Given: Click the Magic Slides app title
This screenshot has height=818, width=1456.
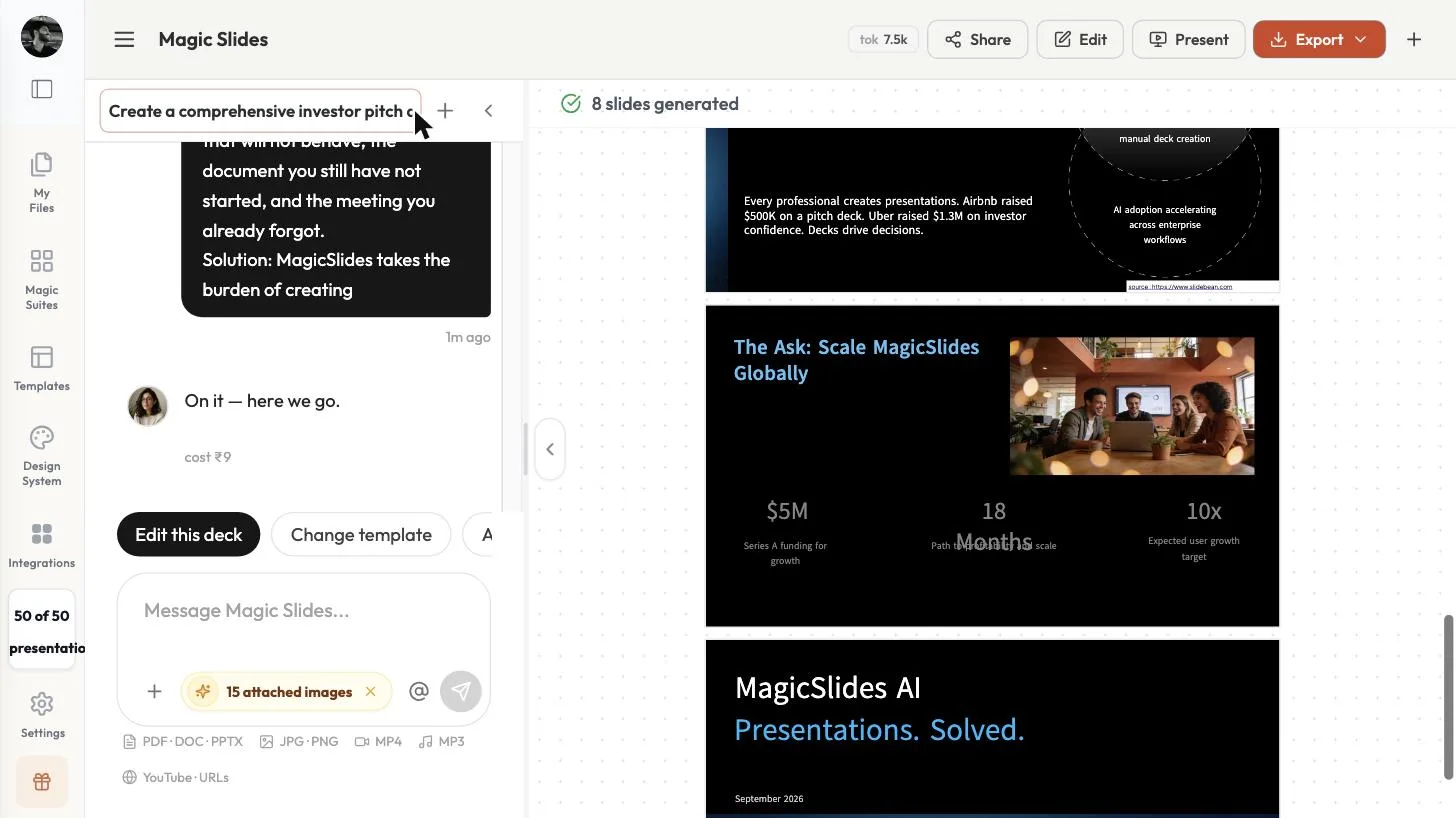Looking at the screenshot, I should coord(213,39).
